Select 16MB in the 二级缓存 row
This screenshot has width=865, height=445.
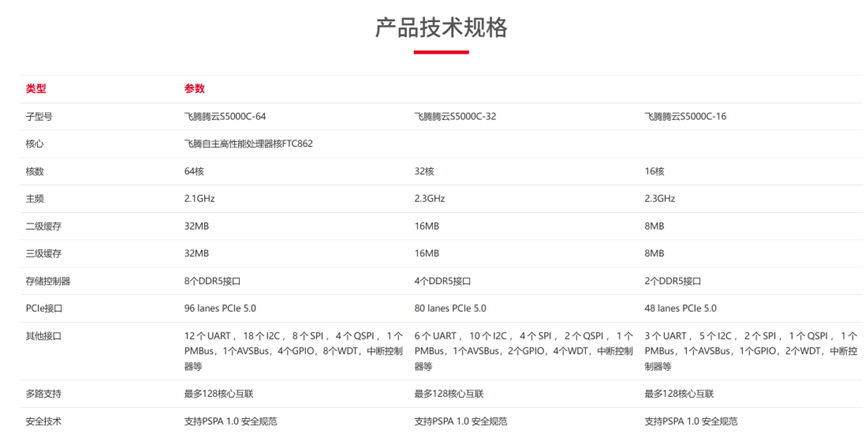pyautogui.click(x=427, y=226)
